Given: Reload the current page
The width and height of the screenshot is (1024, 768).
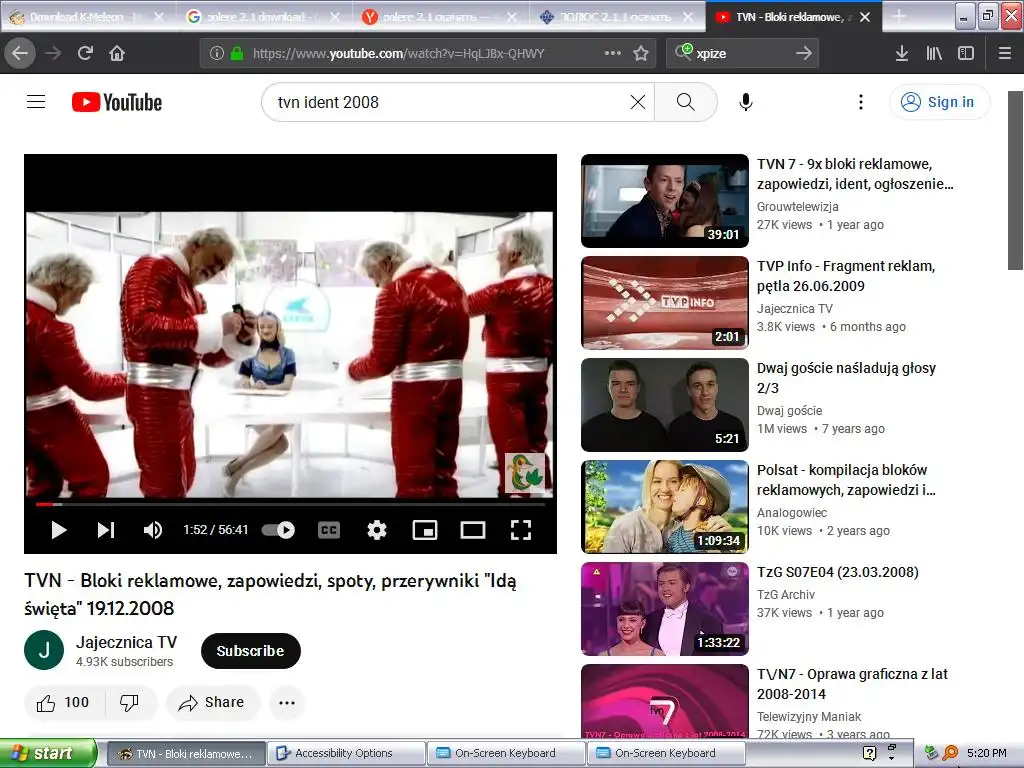Looking at the screenshot, I should pos(85,53).
